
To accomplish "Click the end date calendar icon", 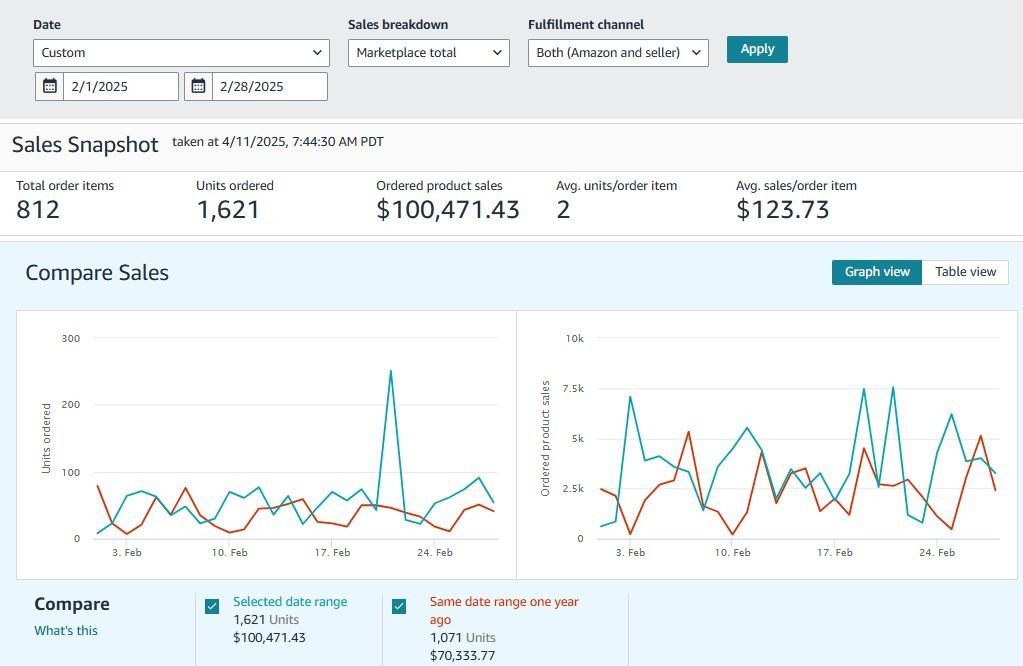I will pyautogui.click(x=200, y=86).
